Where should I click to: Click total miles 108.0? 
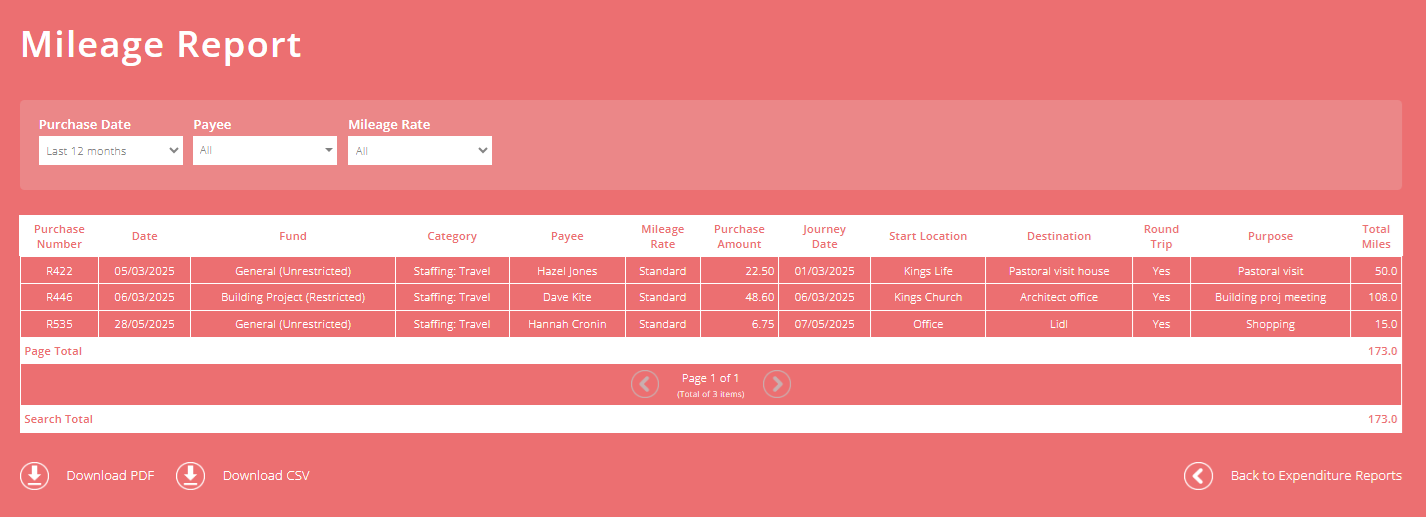[1382, 298]
